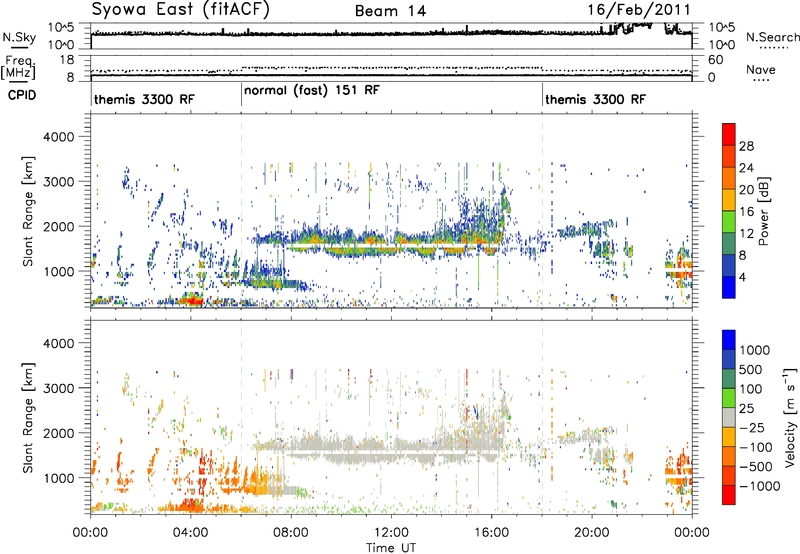Click the 12:00 time tick label
The width and height of the screenshot is (800, 554).
coord(391,533)
